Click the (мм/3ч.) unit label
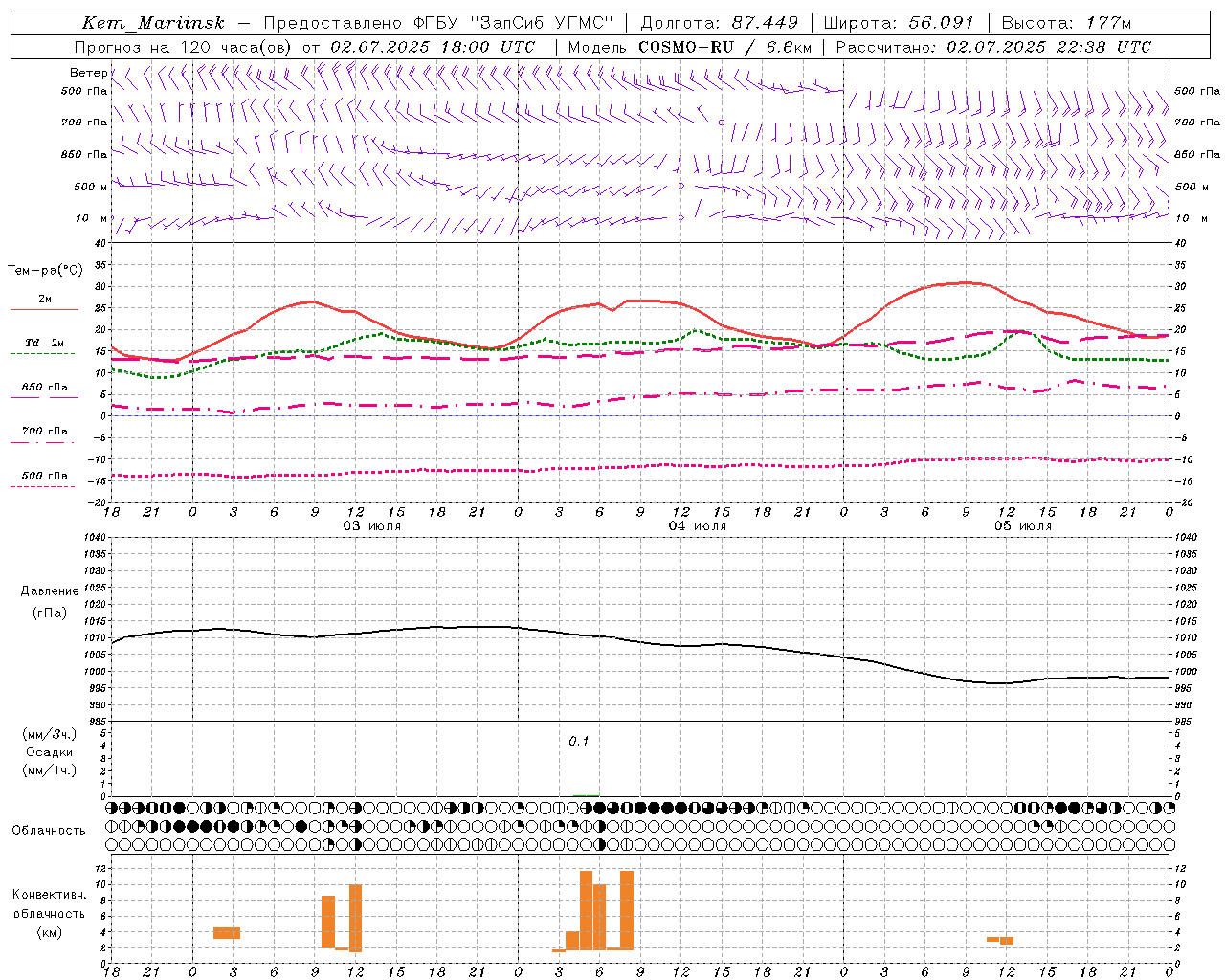Viewport: 1225px width, 980px height. coord(50,734)
